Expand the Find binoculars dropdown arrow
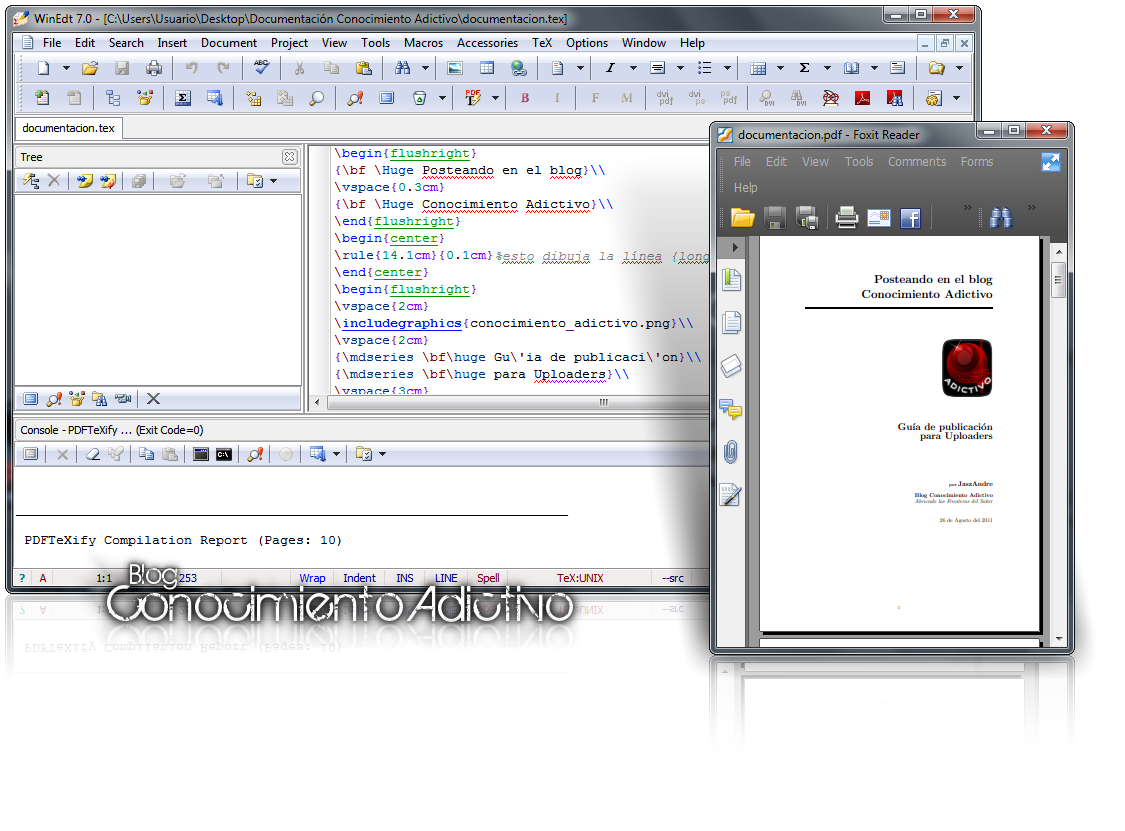The width and height of the screenshot is (1125, 831). (x=425, y=68)
